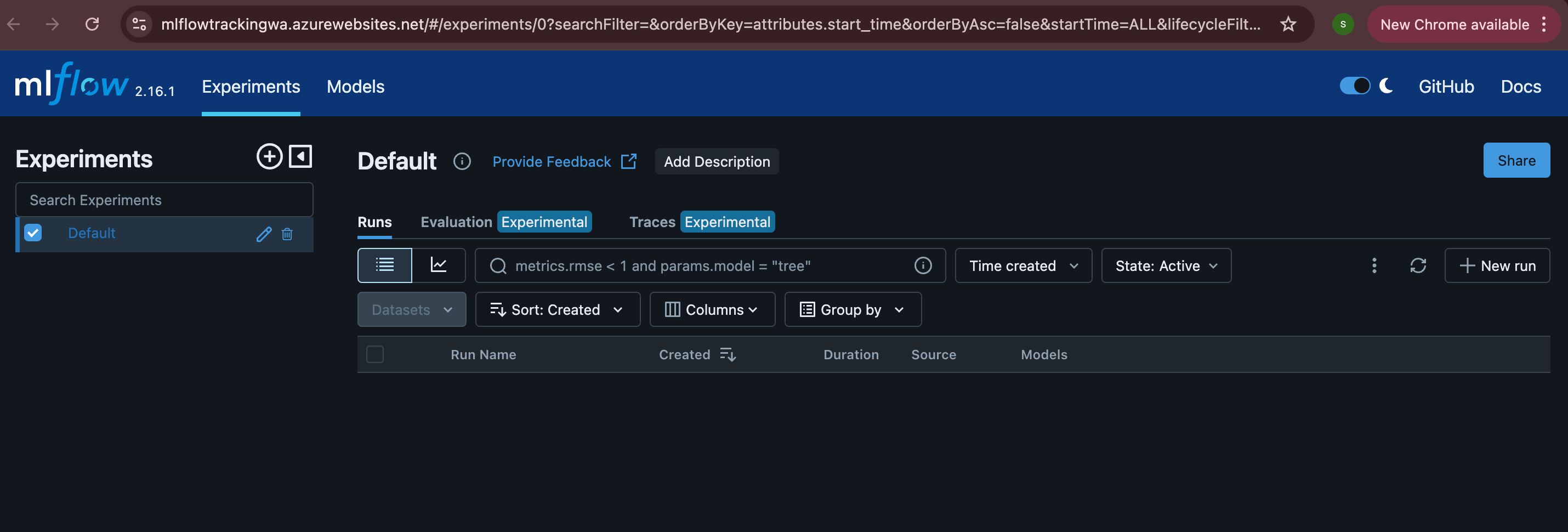
Task: Uncheck the Default experiment checkbox
Action: [33, 233]
